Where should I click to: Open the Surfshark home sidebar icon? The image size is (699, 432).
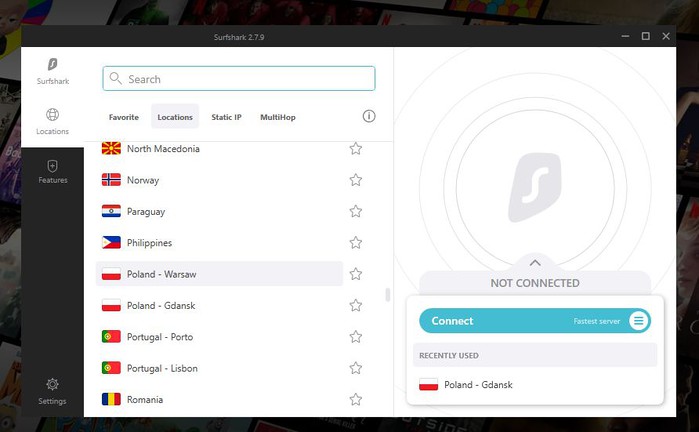(53, 65)
